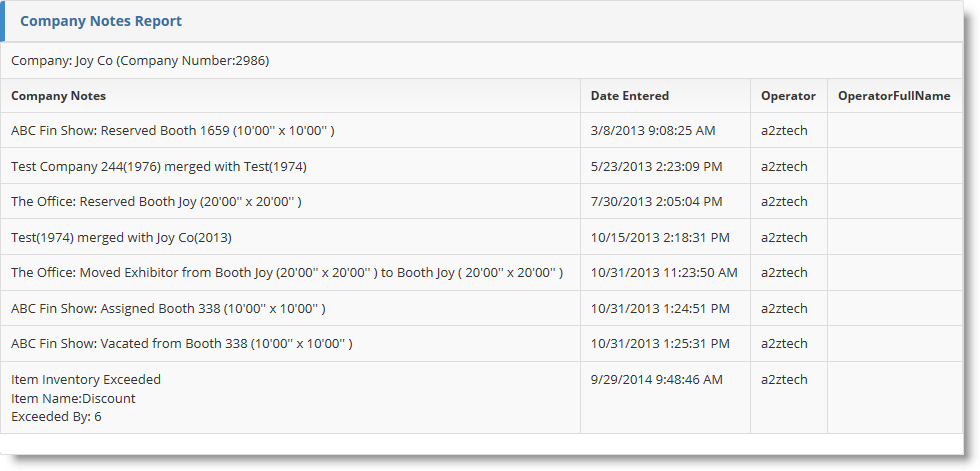Image resolution: width=980 pixels, height=471 pixels.
Task: Click the OperatorFullName column header
Action: point(894,96)
